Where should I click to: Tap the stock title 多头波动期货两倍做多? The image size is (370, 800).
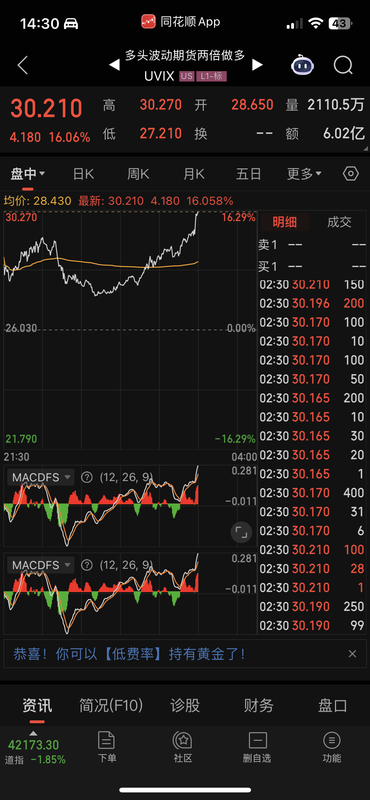185,55
